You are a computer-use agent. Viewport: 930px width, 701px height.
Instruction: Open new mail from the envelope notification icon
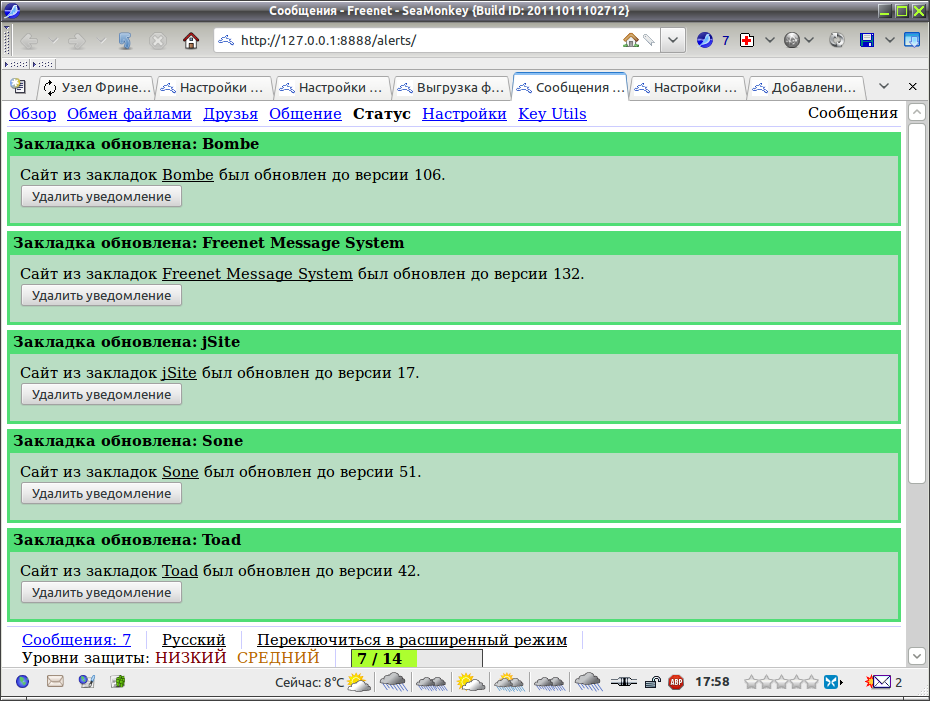pyautogui.click(x=878, y=682)
